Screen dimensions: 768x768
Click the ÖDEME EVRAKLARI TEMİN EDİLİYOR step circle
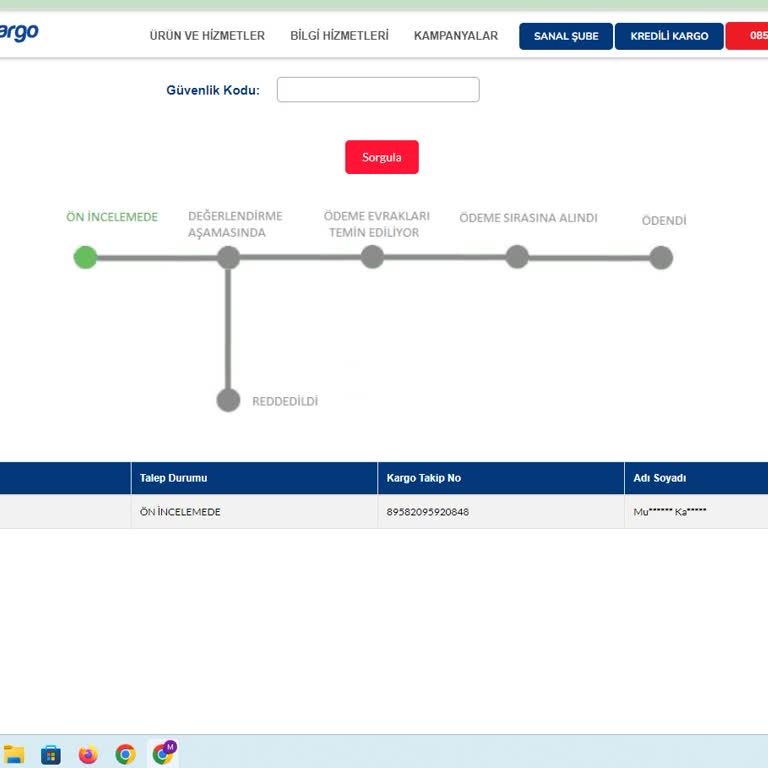tap(372, 257)
